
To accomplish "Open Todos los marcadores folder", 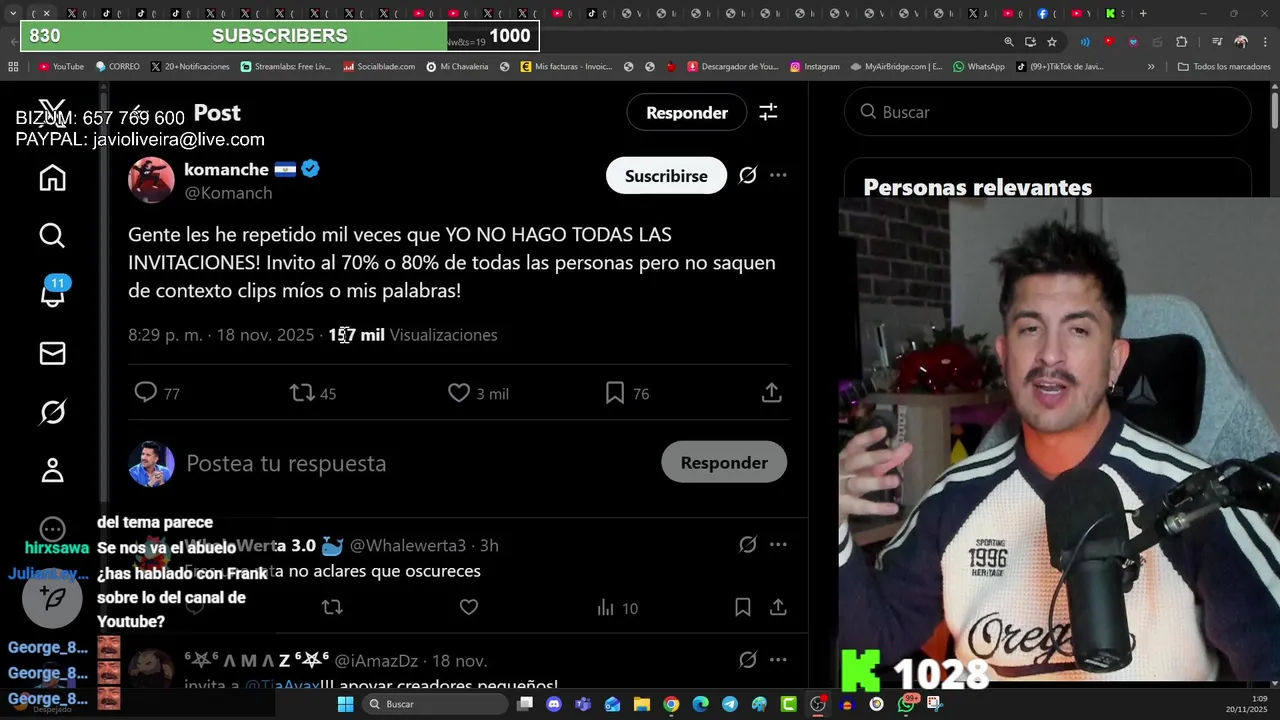I will click(x=1224, y=67).
